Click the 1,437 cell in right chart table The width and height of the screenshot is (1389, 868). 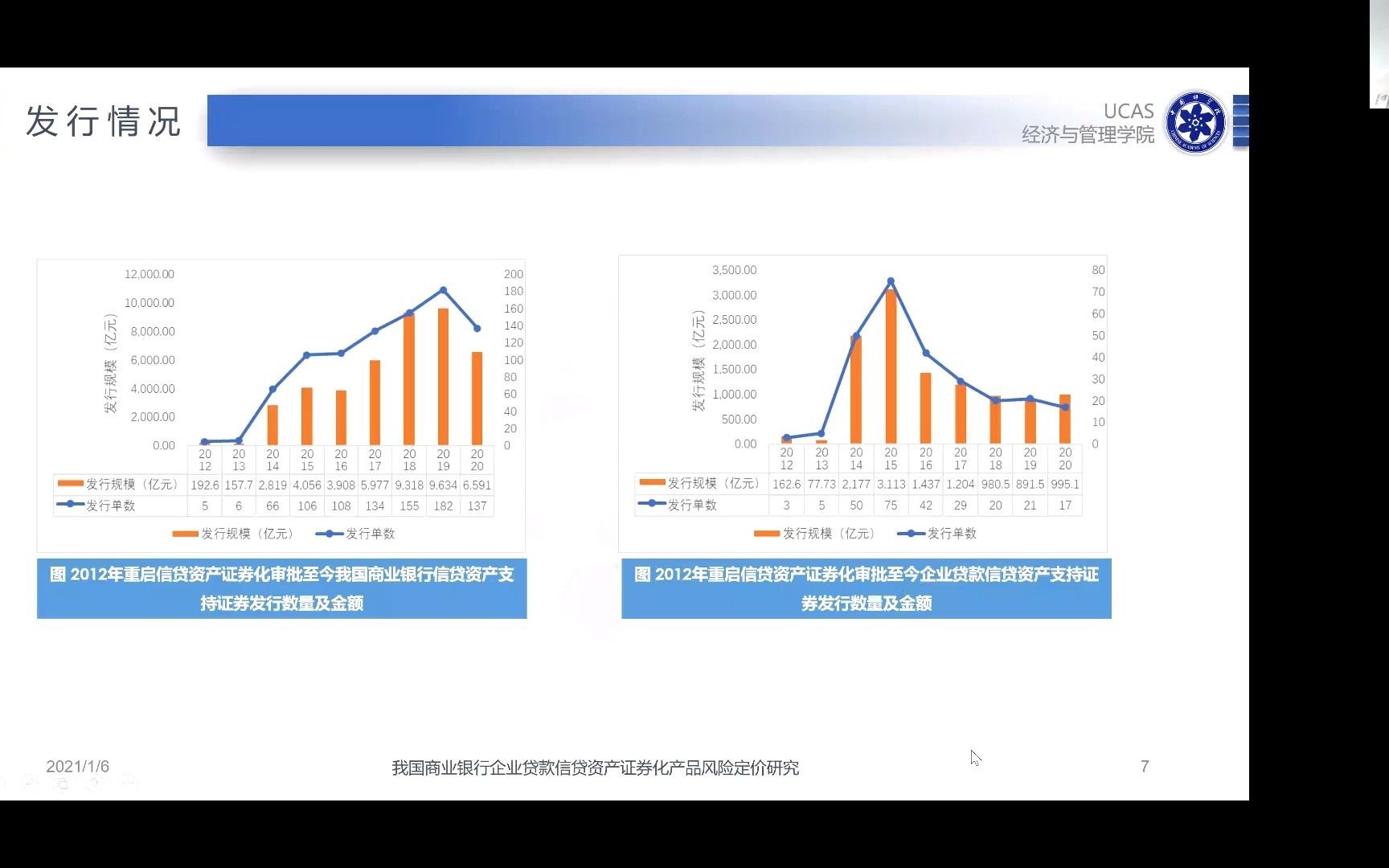(x=926, y=484)
